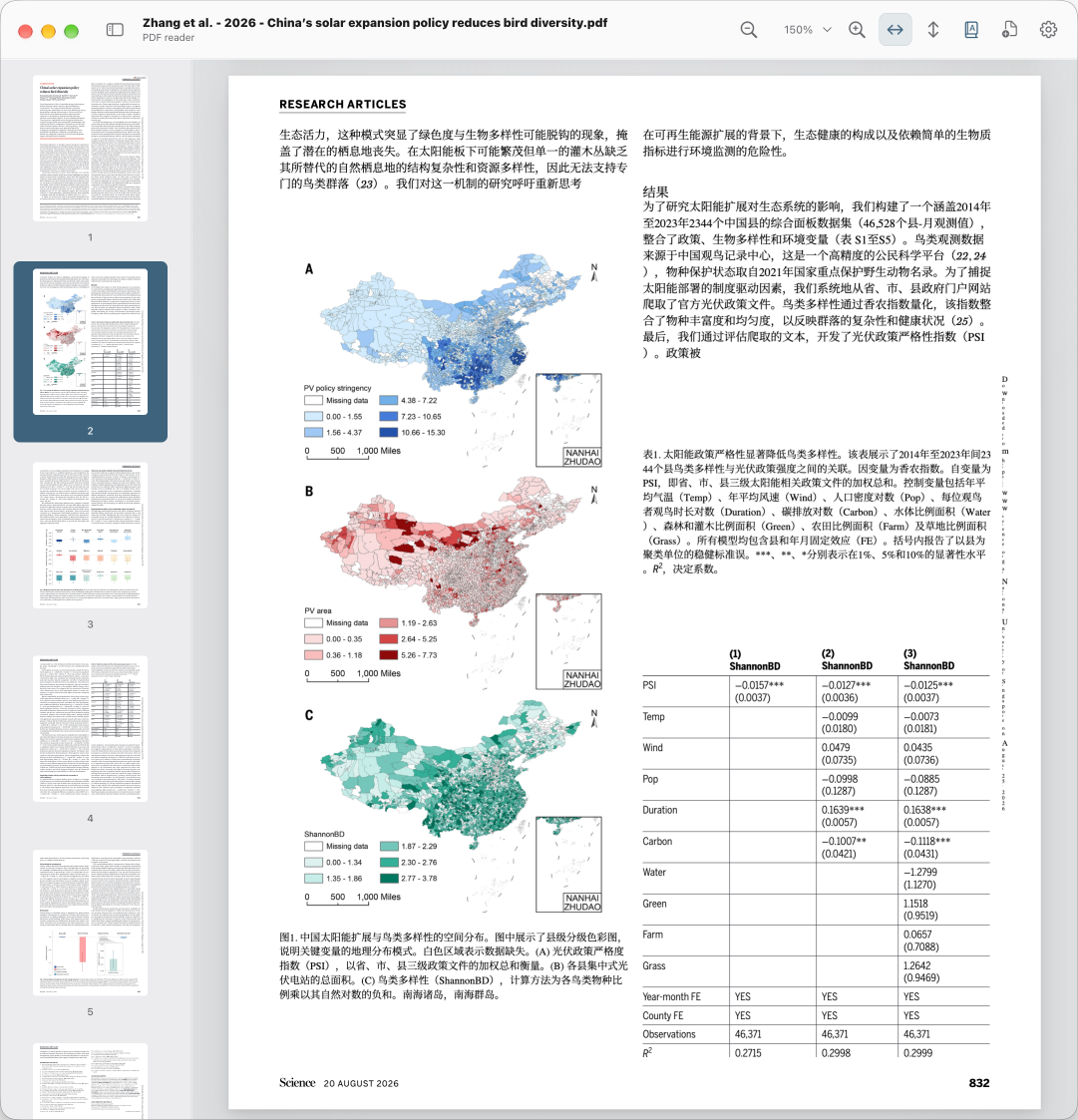The height and width of the screenshot is (1120, 1078).
Task: Click the add document icon
Action: click(1009, 30)
